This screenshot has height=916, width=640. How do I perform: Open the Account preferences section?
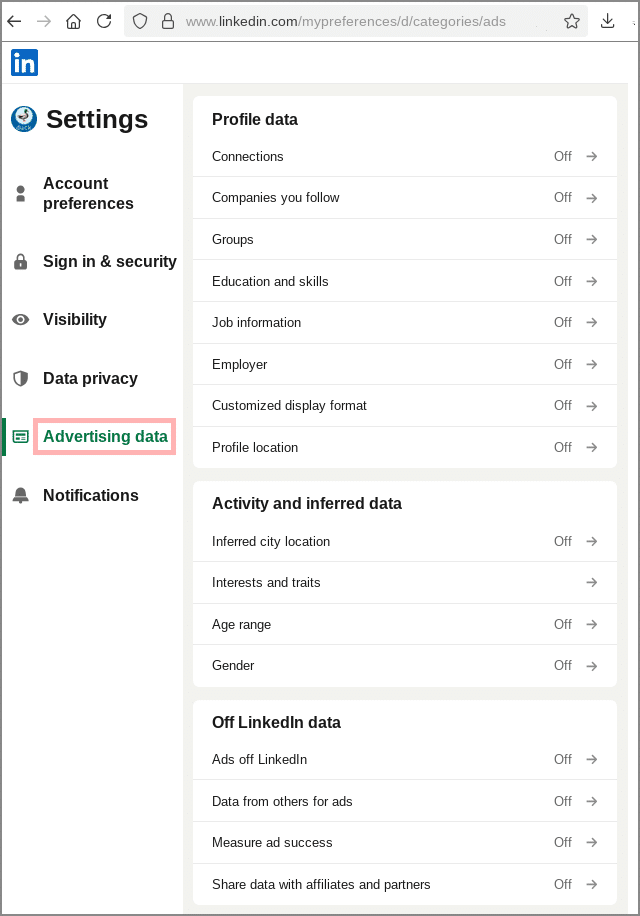pyautogui.click(x=90, y=194)
